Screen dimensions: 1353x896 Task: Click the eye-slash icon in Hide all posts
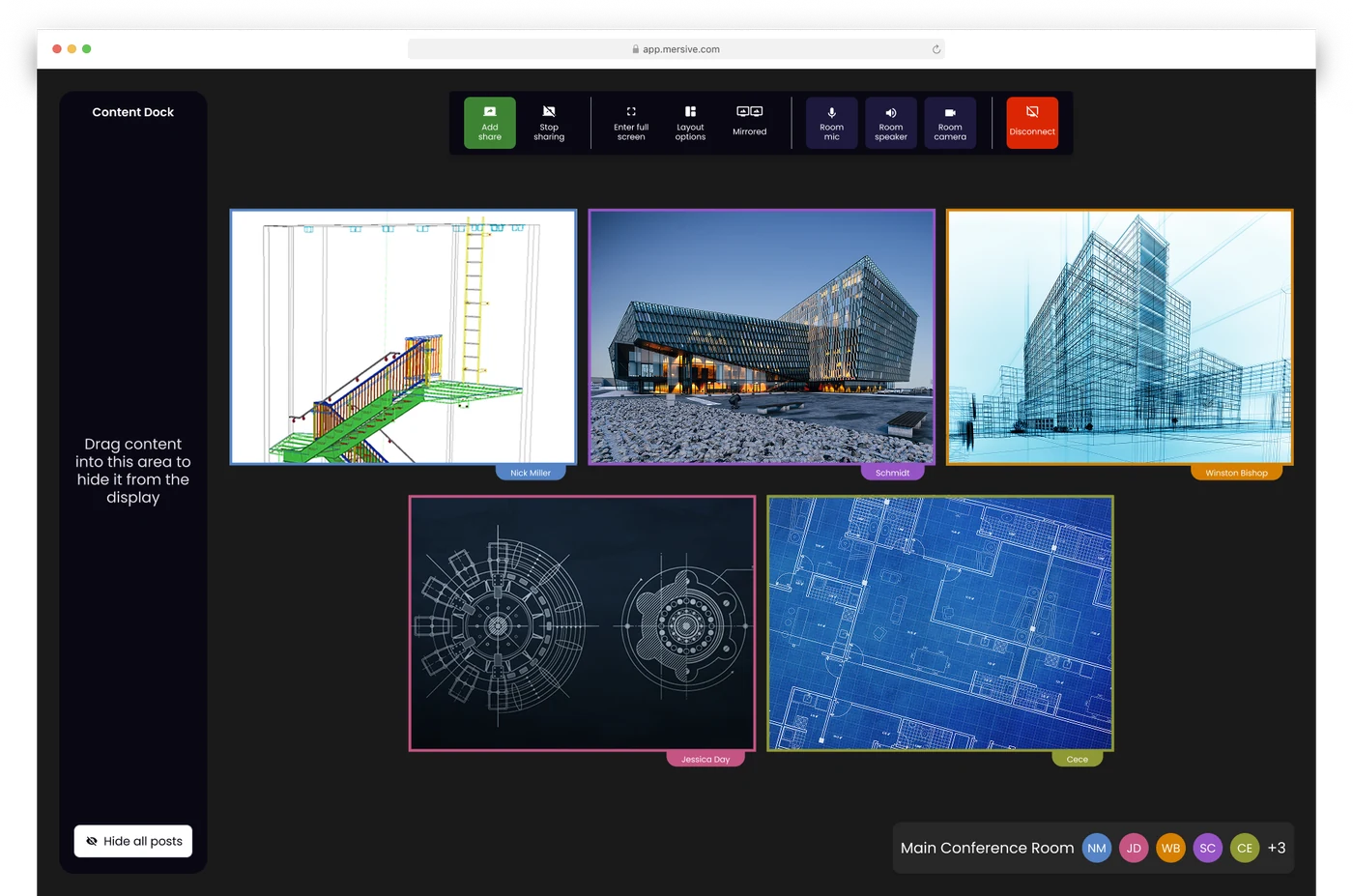click(92, 841)
